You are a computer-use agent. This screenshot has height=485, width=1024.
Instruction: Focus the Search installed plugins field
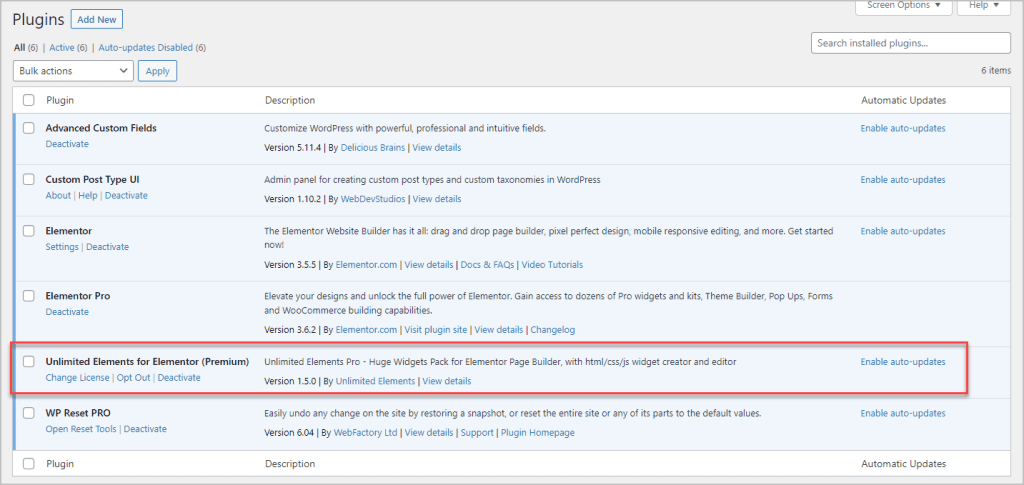[x=910, y=43]
